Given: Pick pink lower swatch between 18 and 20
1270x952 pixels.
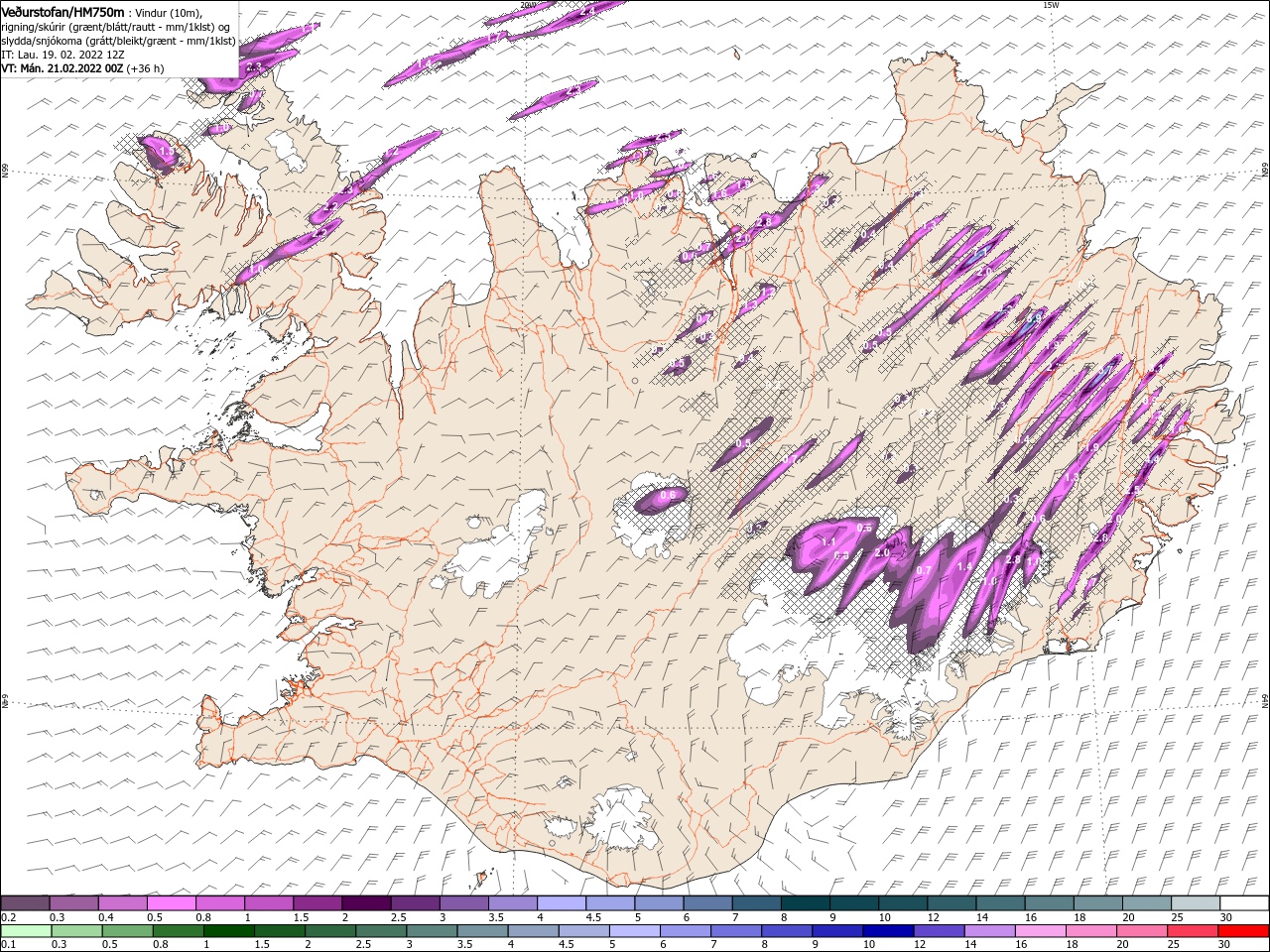Looking at the screenshot, I should 1091,930.
